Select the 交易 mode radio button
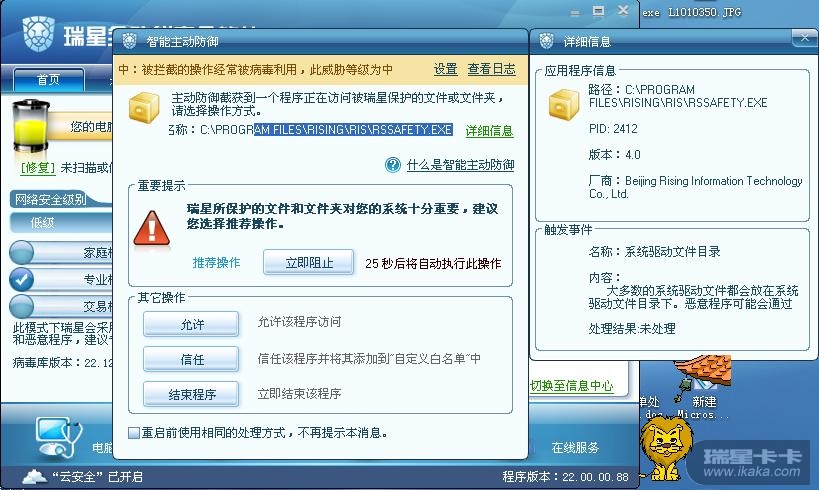Screen dimensions: 819x490 click(21, 306)
